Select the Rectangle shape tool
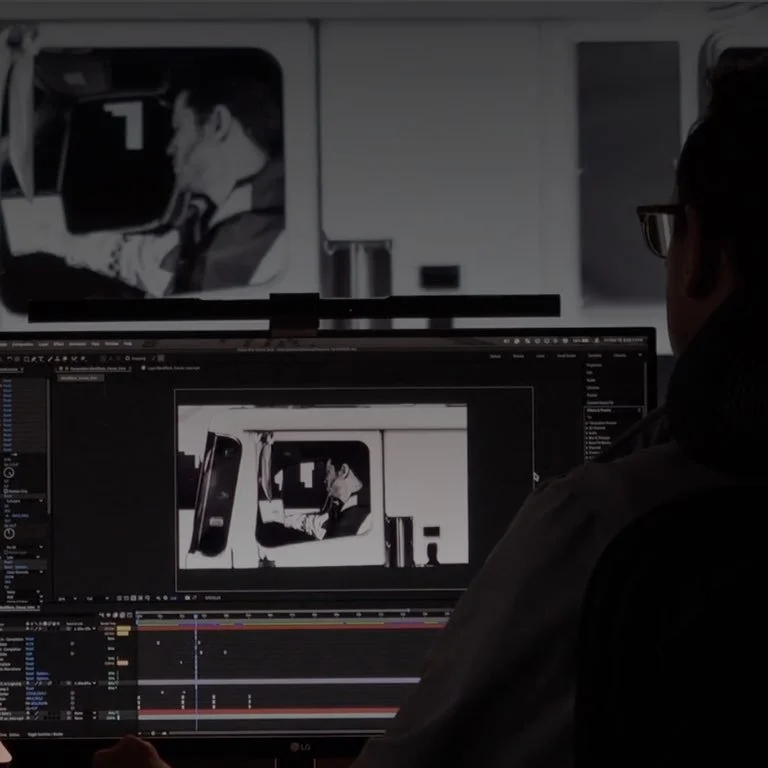Viewport: 768px width, 768px height. [x=26, y=359]
